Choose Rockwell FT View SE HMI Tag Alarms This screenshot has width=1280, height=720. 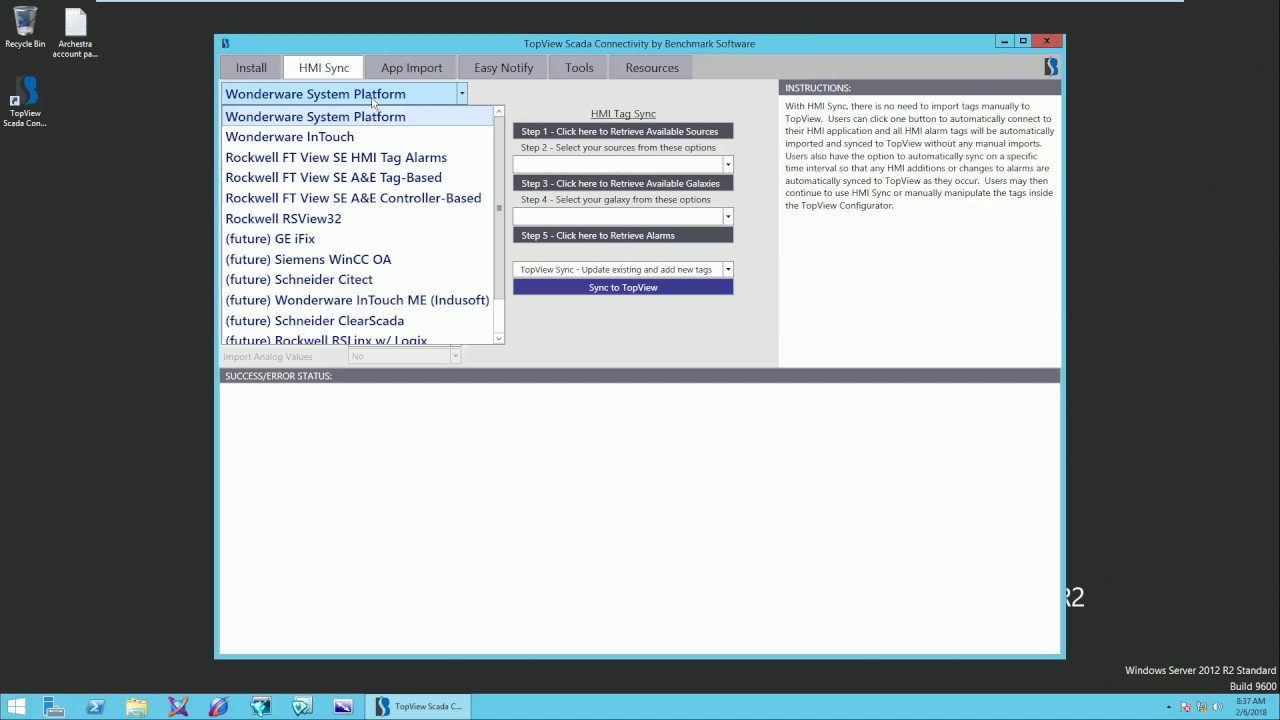pos(358,158)
